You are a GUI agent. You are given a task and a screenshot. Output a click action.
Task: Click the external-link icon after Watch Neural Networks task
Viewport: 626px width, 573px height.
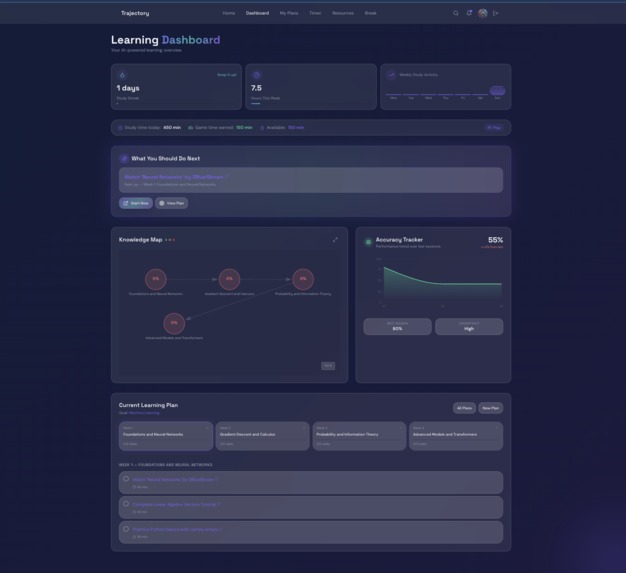pyautogui.click(x=217, y=480)
